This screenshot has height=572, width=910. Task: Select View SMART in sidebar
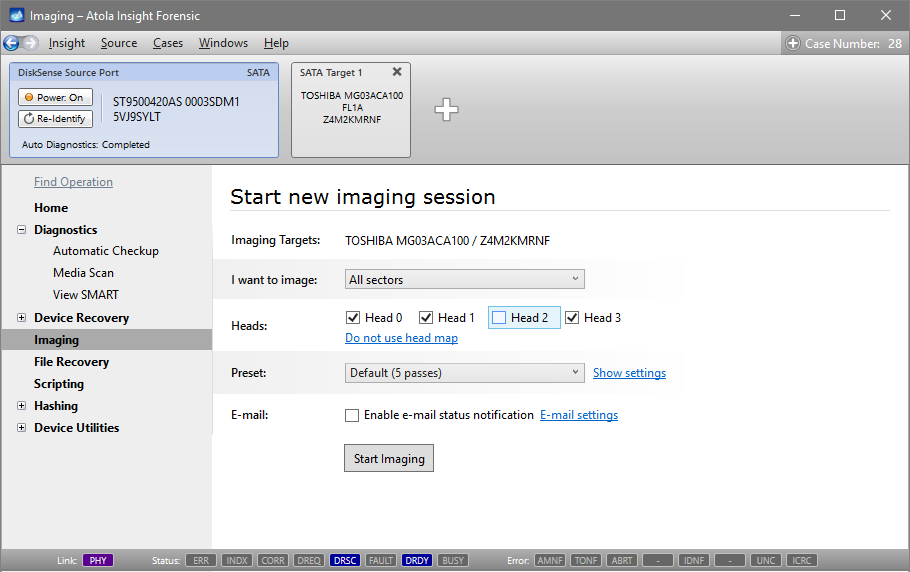(85, 295)
